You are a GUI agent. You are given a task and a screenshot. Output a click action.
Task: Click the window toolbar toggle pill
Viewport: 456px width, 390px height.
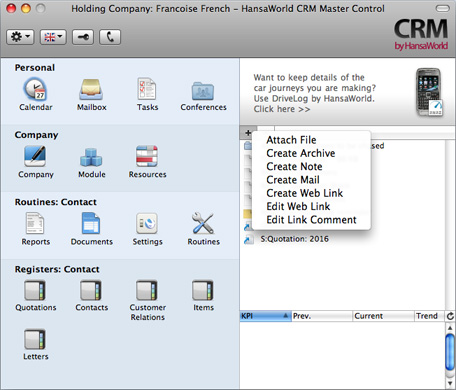coord(442,8)
